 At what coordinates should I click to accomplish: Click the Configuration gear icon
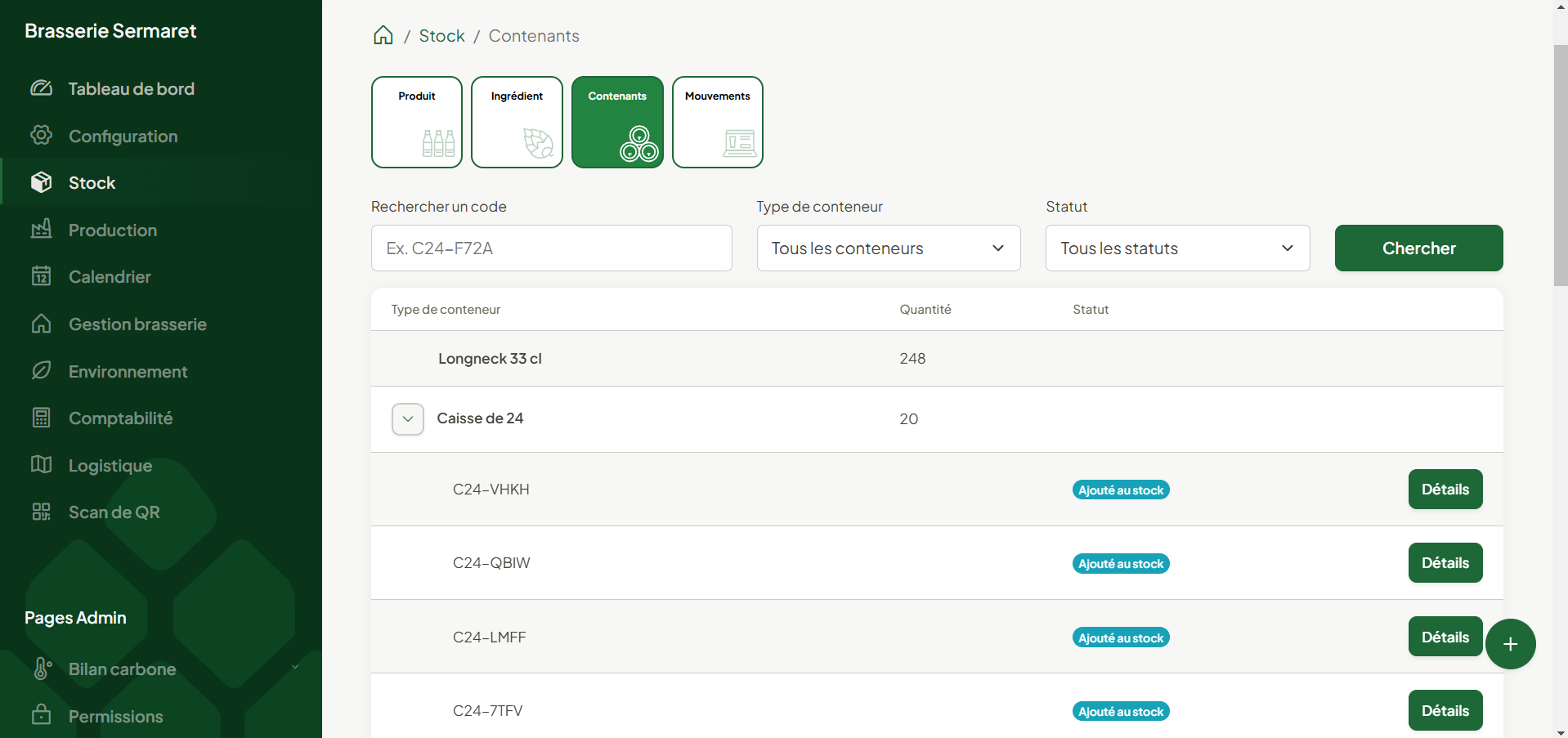coord(41,135)
